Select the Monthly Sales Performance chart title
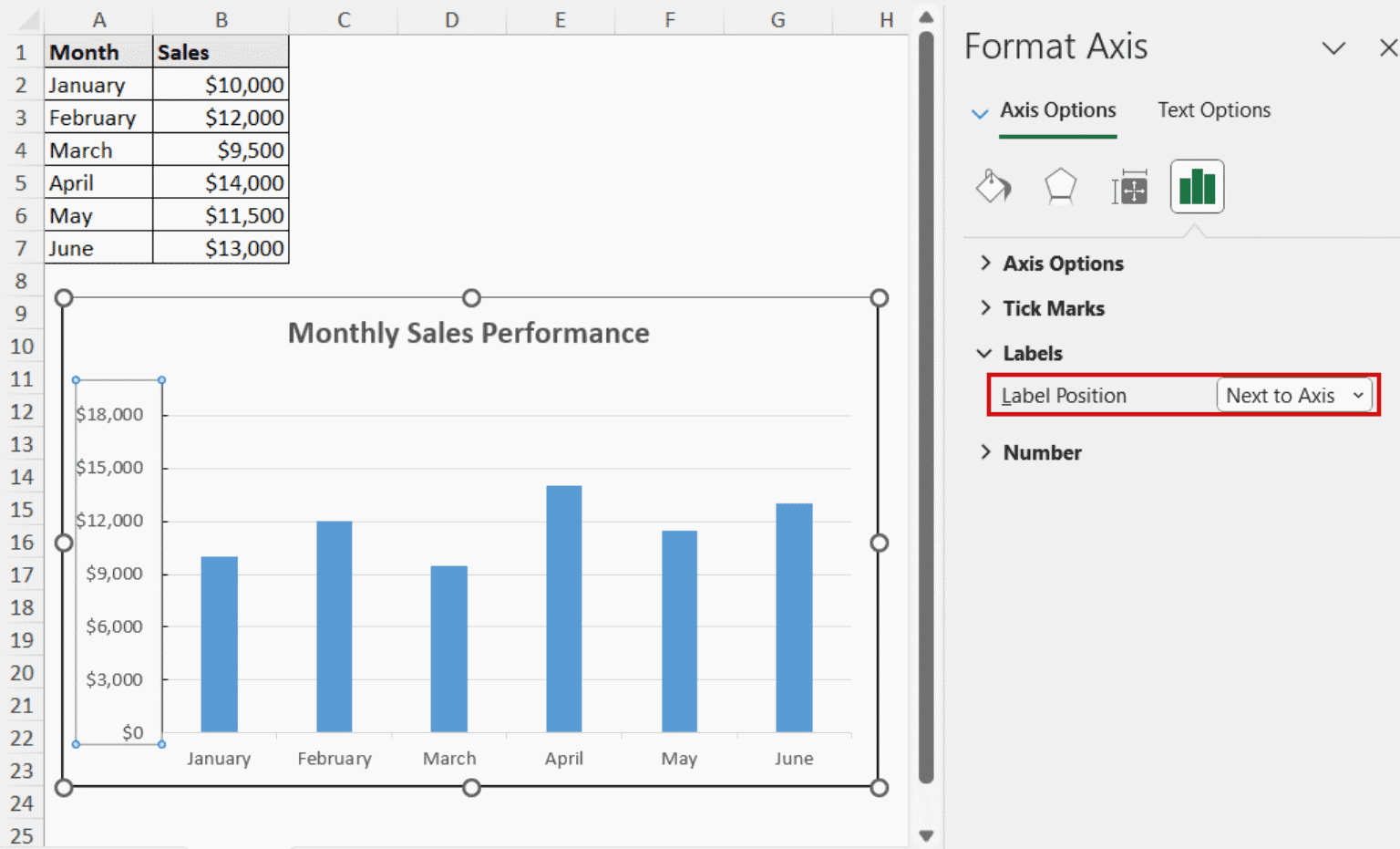 tap(468, 333)
